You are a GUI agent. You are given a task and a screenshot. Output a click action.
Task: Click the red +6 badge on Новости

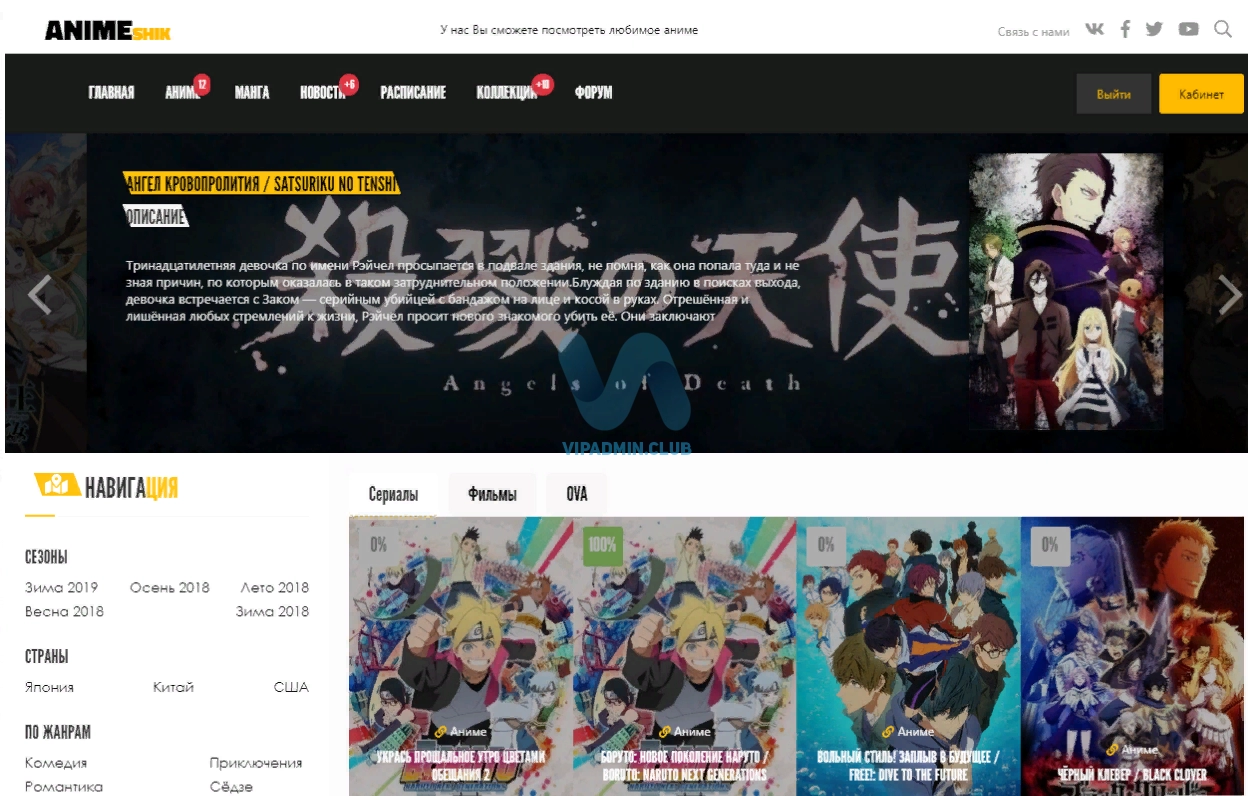point(349,85)
